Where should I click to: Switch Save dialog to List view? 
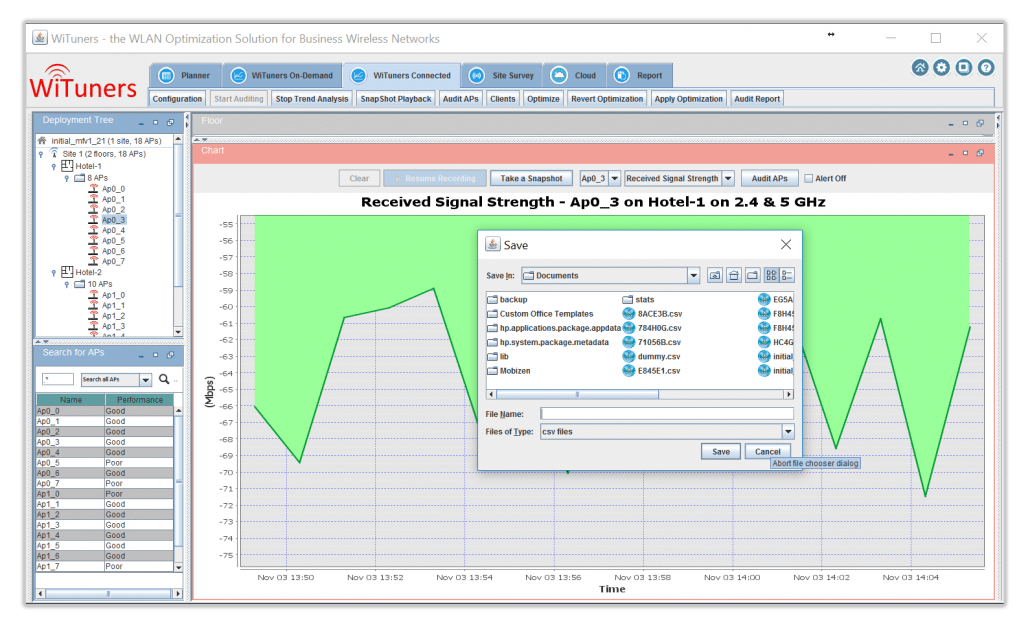click(771, 276)
